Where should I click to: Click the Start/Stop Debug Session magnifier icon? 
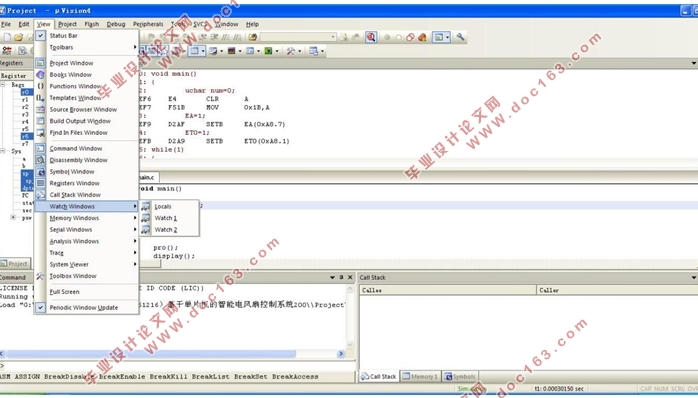click(x=371, y=37)
